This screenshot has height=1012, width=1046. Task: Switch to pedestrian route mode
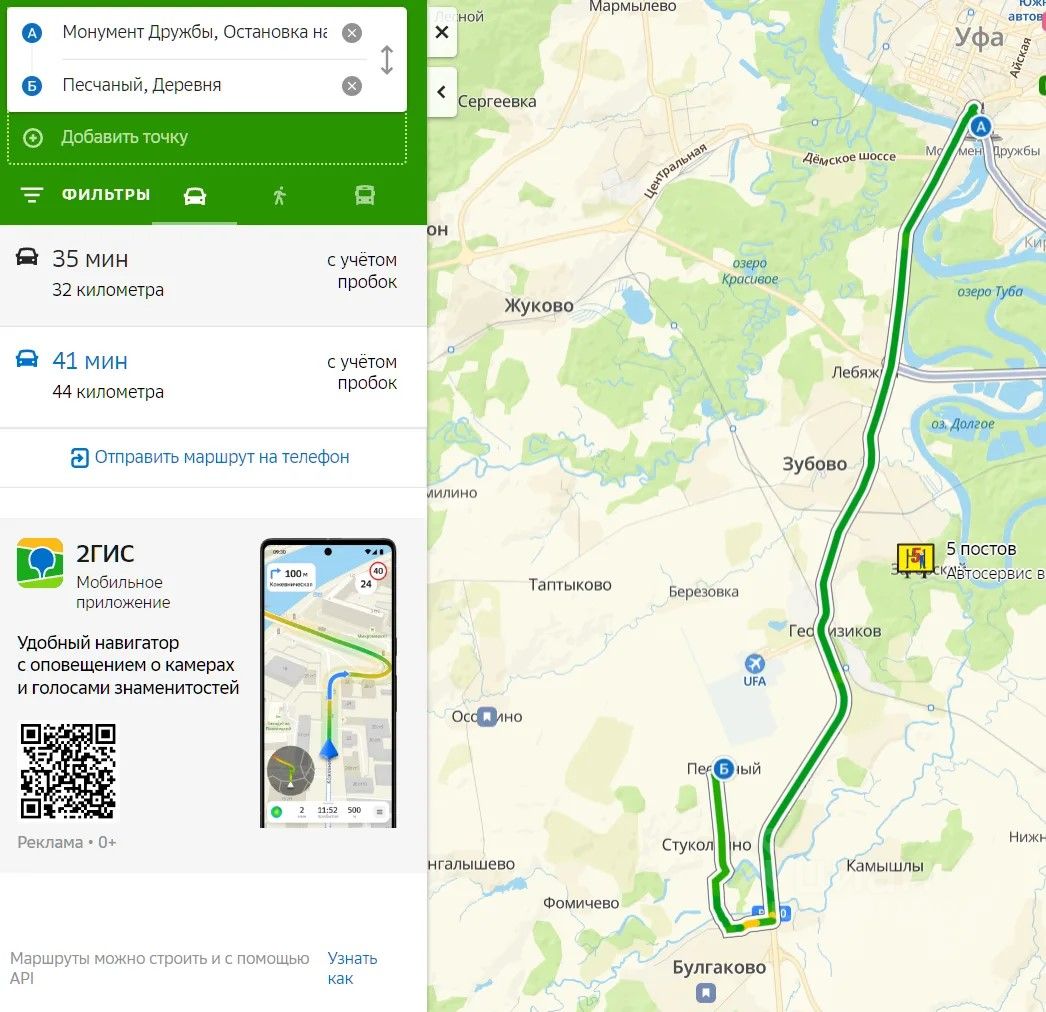click(280, 195)
